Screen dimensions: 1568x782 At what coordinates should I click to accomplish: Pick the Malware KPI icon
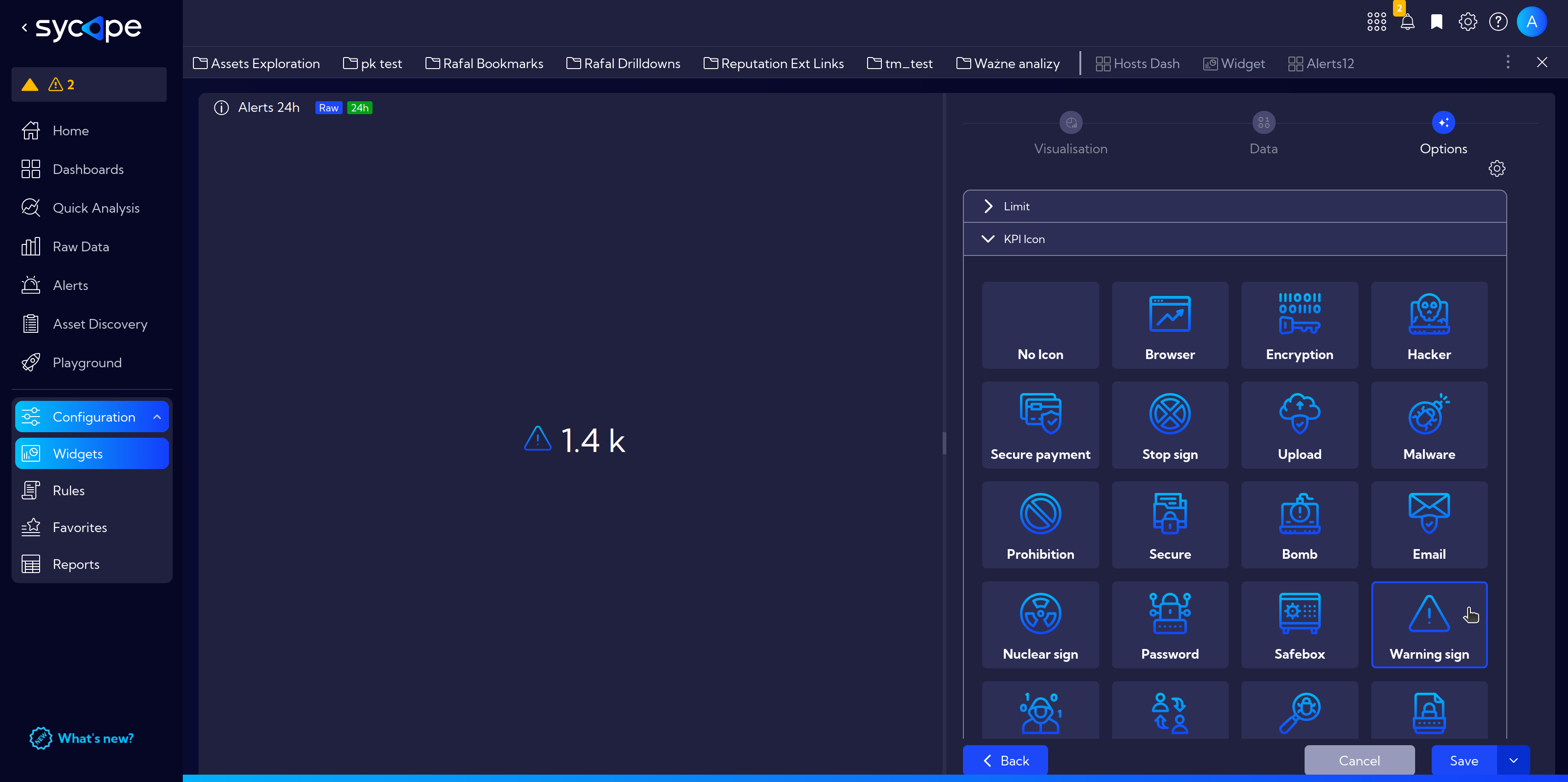1428,425
